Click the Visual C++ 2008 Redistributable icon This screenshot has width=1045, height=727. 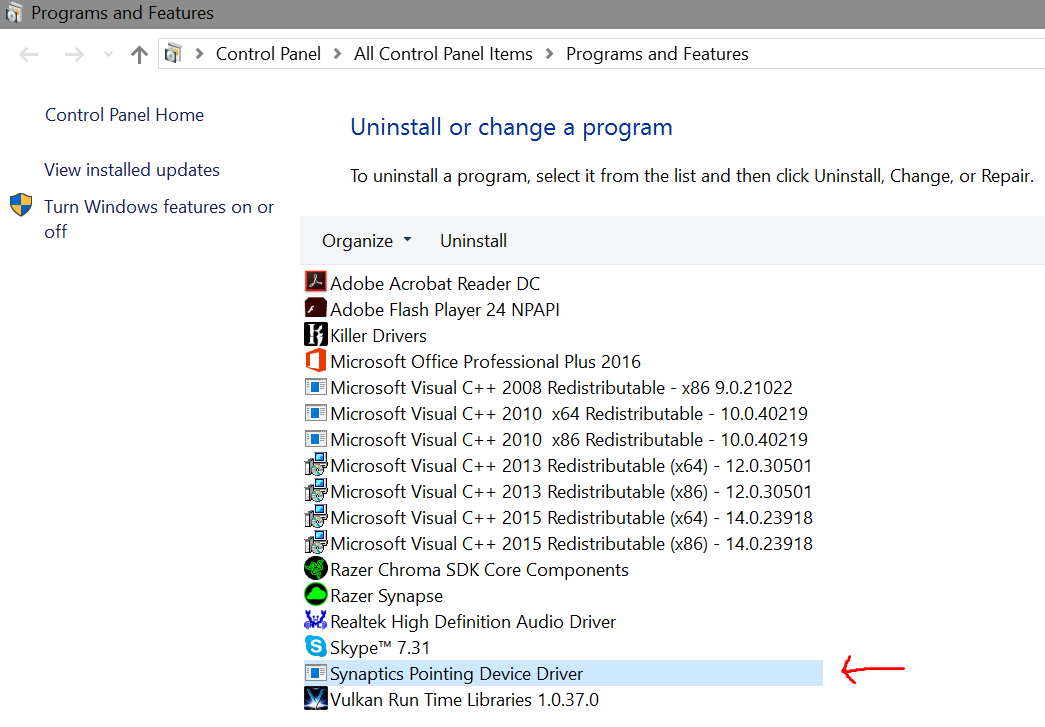click(x=316, y=386)
